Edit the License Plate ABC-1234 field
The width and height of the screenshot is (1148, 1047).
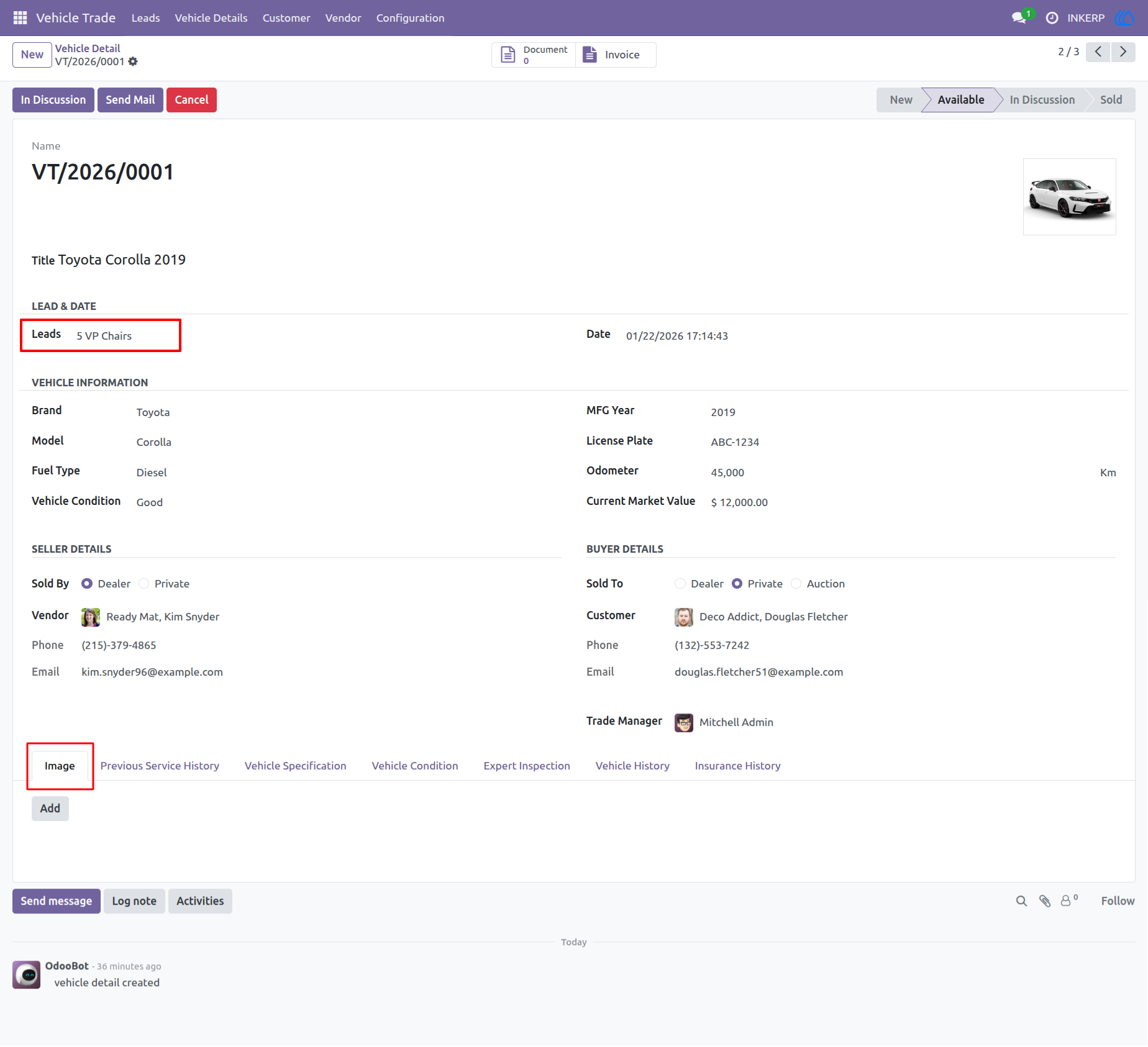(x=735, y=442)
